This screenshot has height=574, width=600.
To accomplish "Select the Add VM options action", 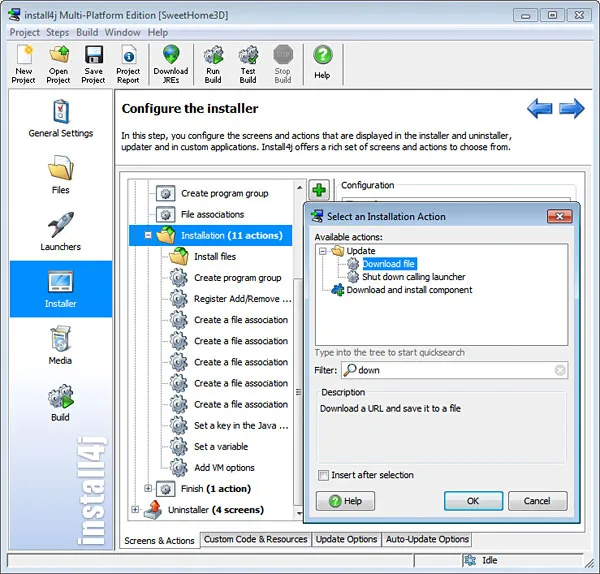I will coord(224,468).
